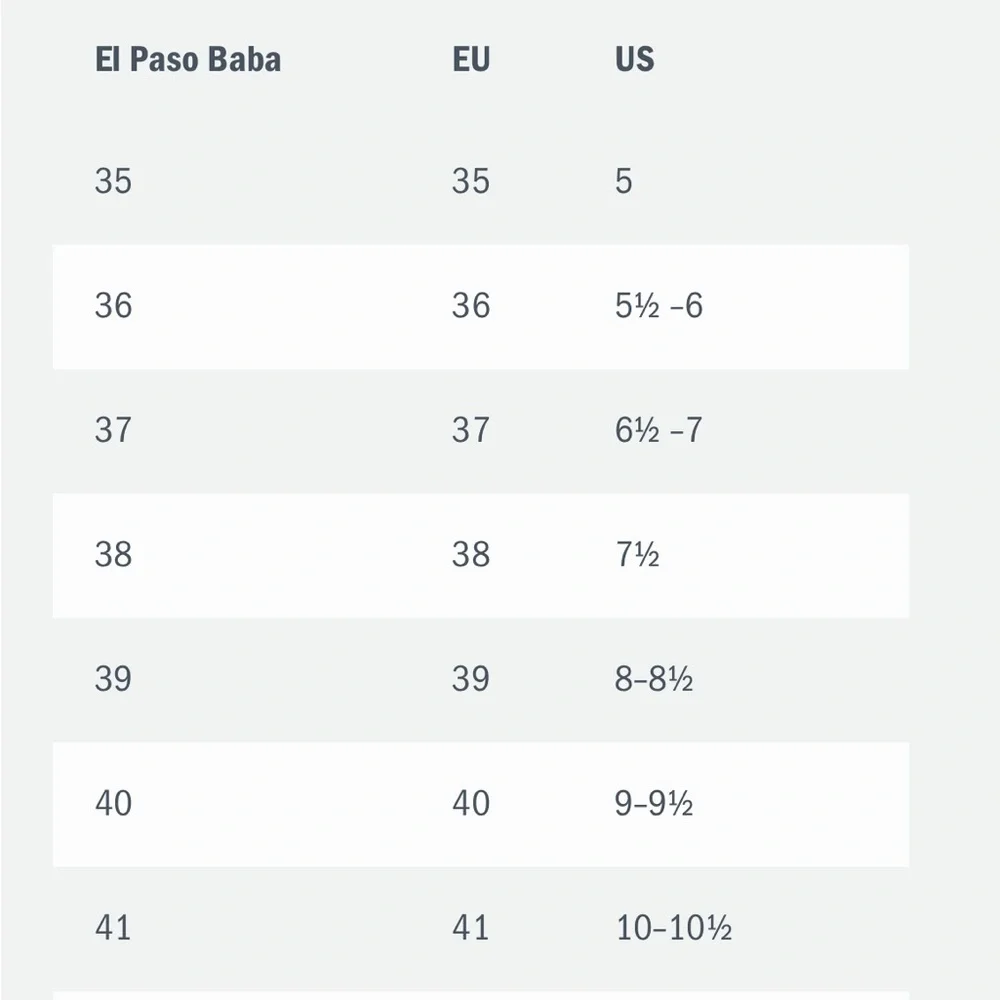This screenshot has height=1000, width=1000.
Task: Select 39 in El Paso Baba column
Action: tap(113, 679)
